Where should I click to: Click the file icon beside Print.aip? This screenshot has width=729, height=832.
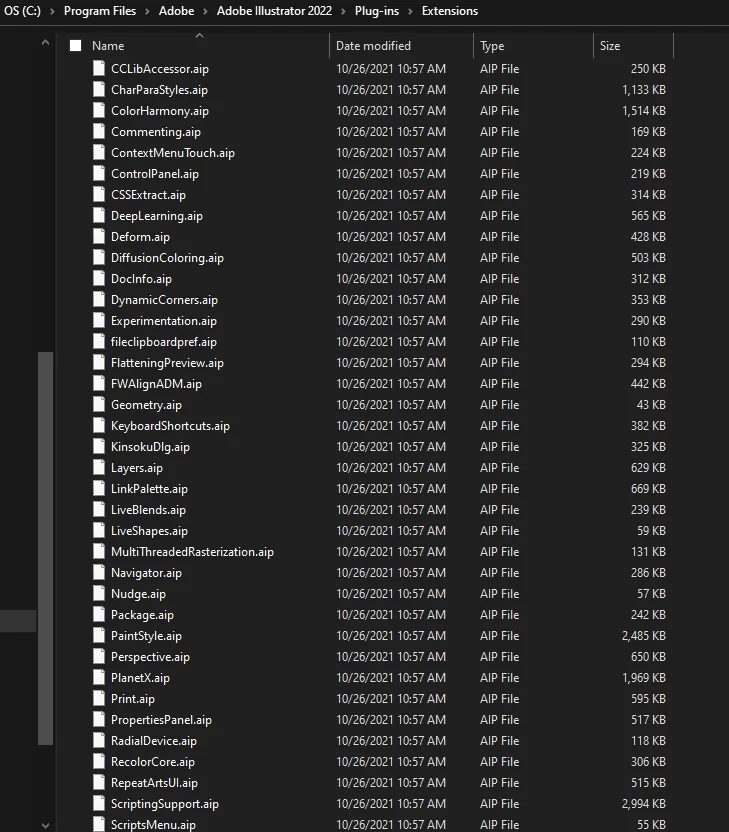[99, 698]
